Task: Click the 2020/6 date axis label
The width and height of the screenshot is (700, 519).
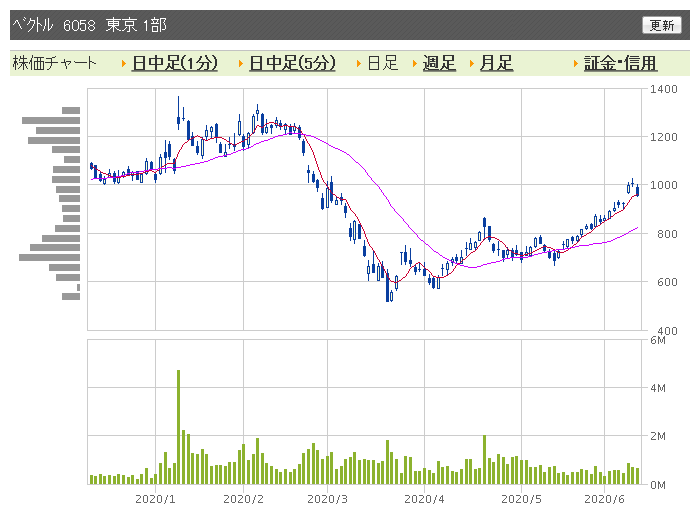Action: click(x=604, y=499)
